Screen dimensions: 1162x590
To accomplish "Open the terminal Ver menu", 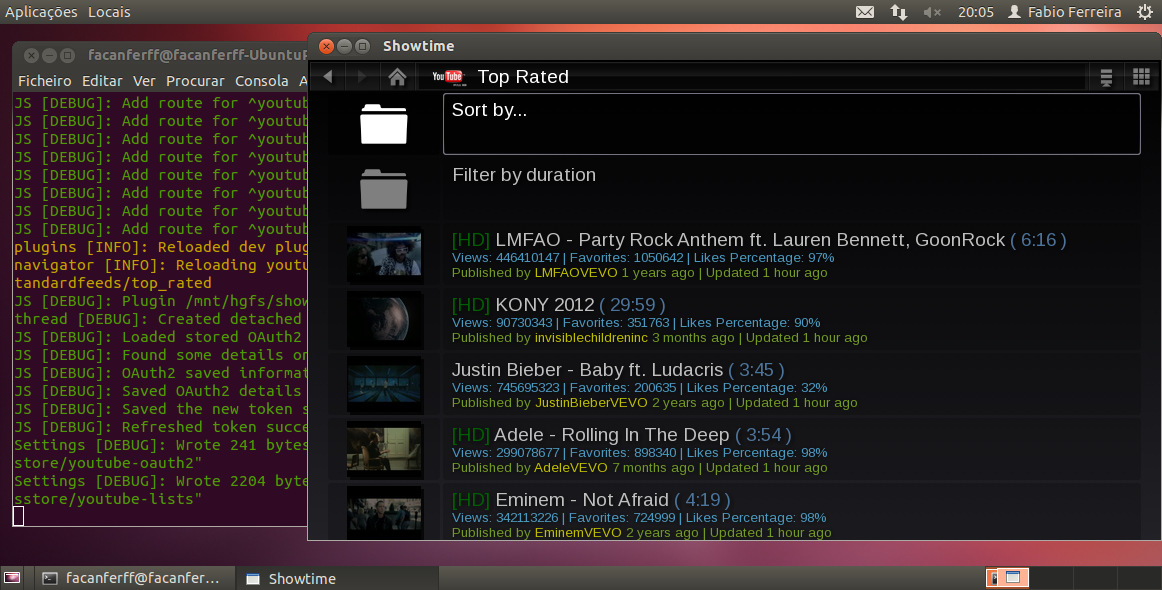I will point(145,81).
